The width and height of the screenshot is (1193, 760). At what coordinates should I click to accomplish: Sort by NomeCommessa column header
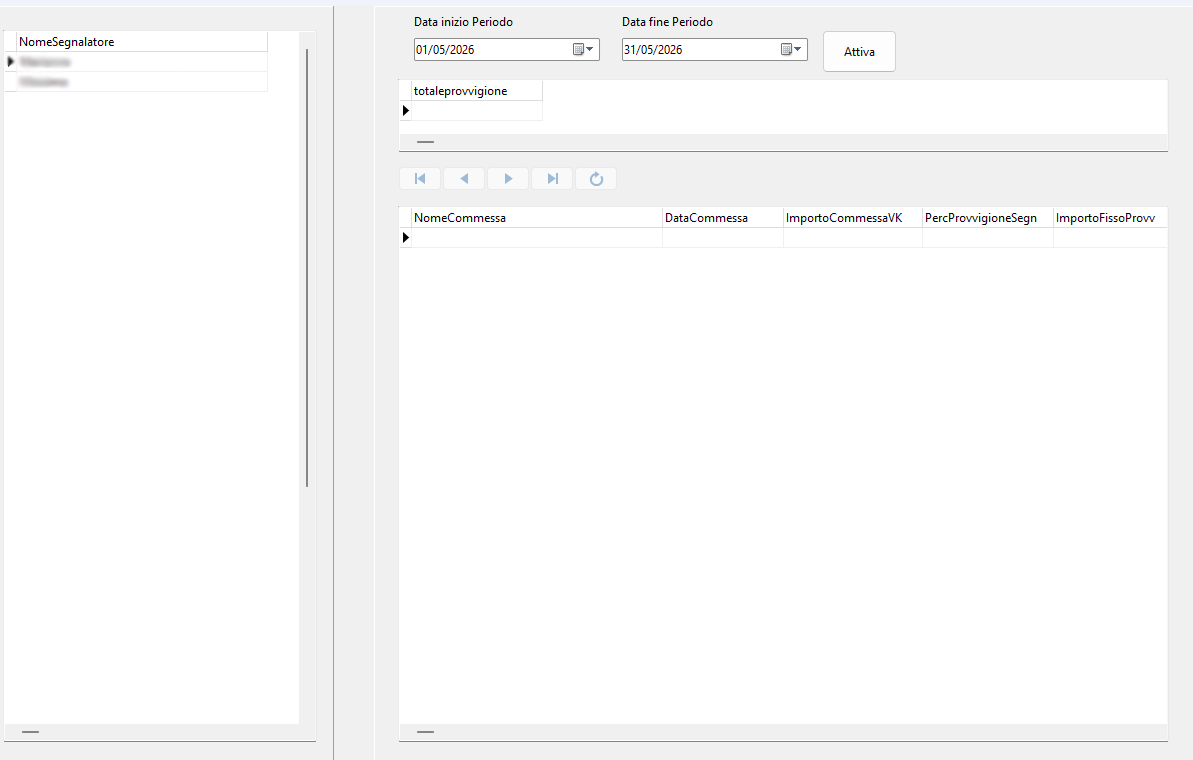click(536, 218)
